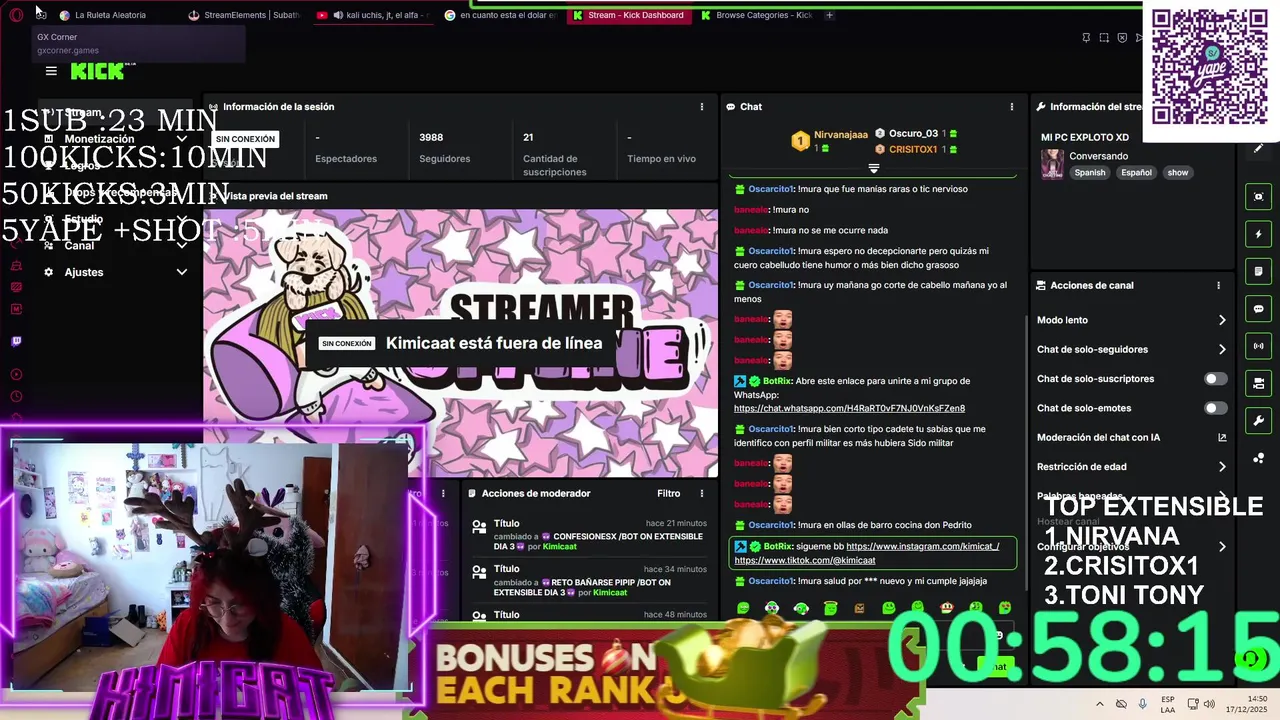Click the wrench settings sidebar icon

coord(1259,420)
